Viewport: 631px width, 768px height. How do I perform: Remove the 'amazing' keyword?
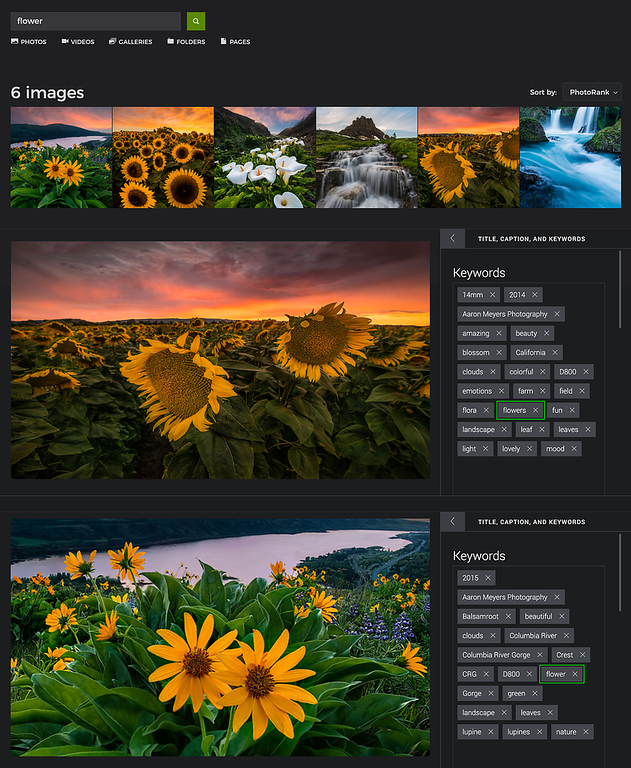(x=499, y=333)
